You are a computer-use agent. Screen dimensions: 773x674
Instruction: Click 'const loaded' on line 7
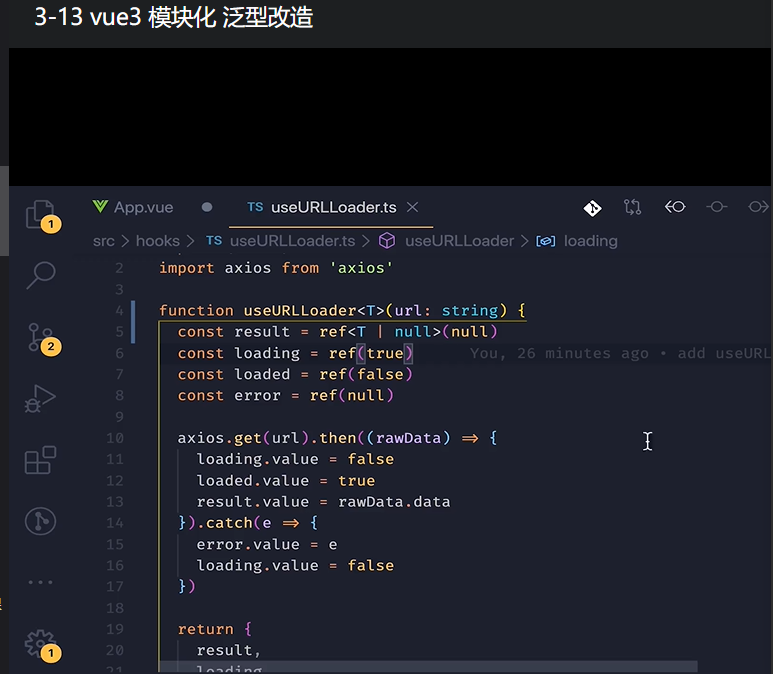[234, 374]
